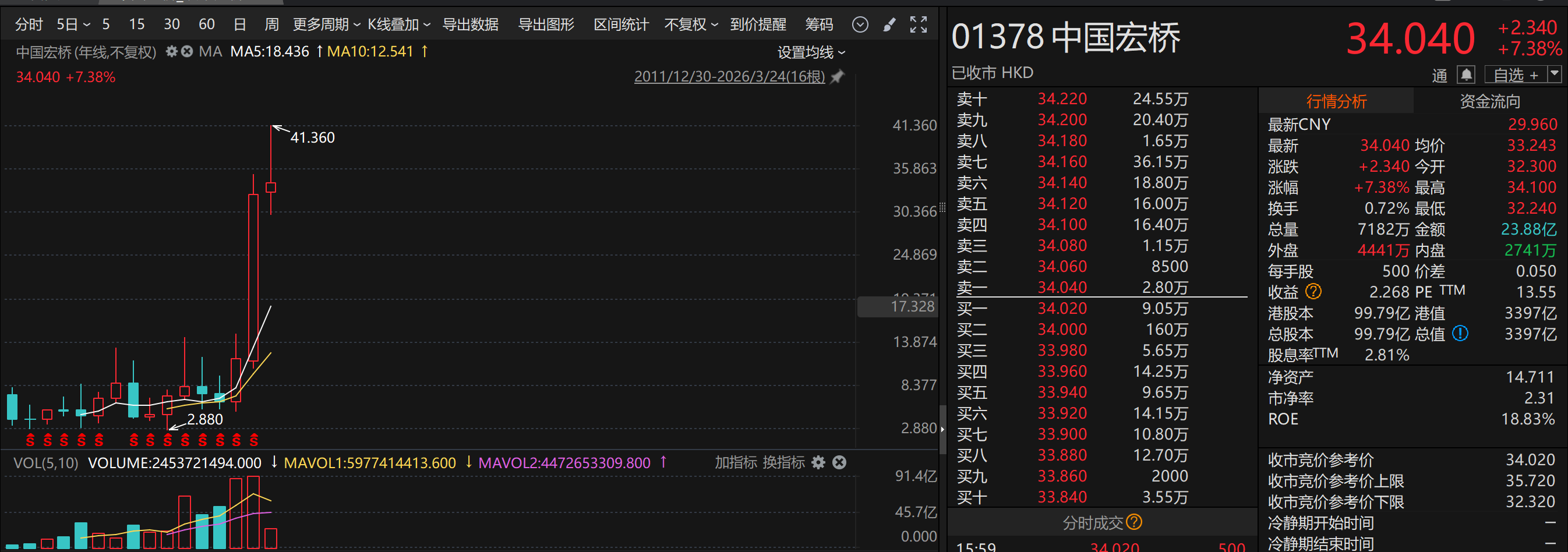Click the 2.880 low price label on chart

[204, 419]
